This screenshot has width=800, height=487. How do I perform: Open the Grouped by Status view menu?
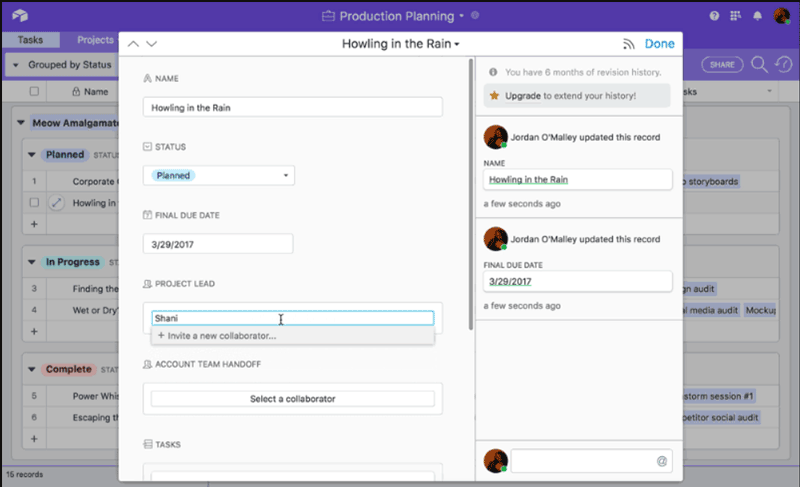coord(62,65)
